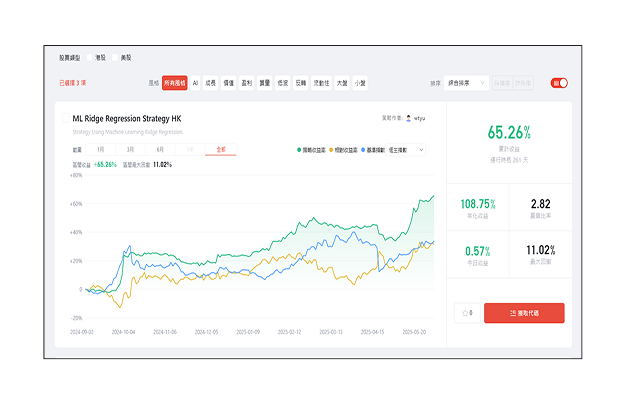Select the 美股 stock type option
The height and width of the screenshot is (403, 625).
[x=126, y=58]
